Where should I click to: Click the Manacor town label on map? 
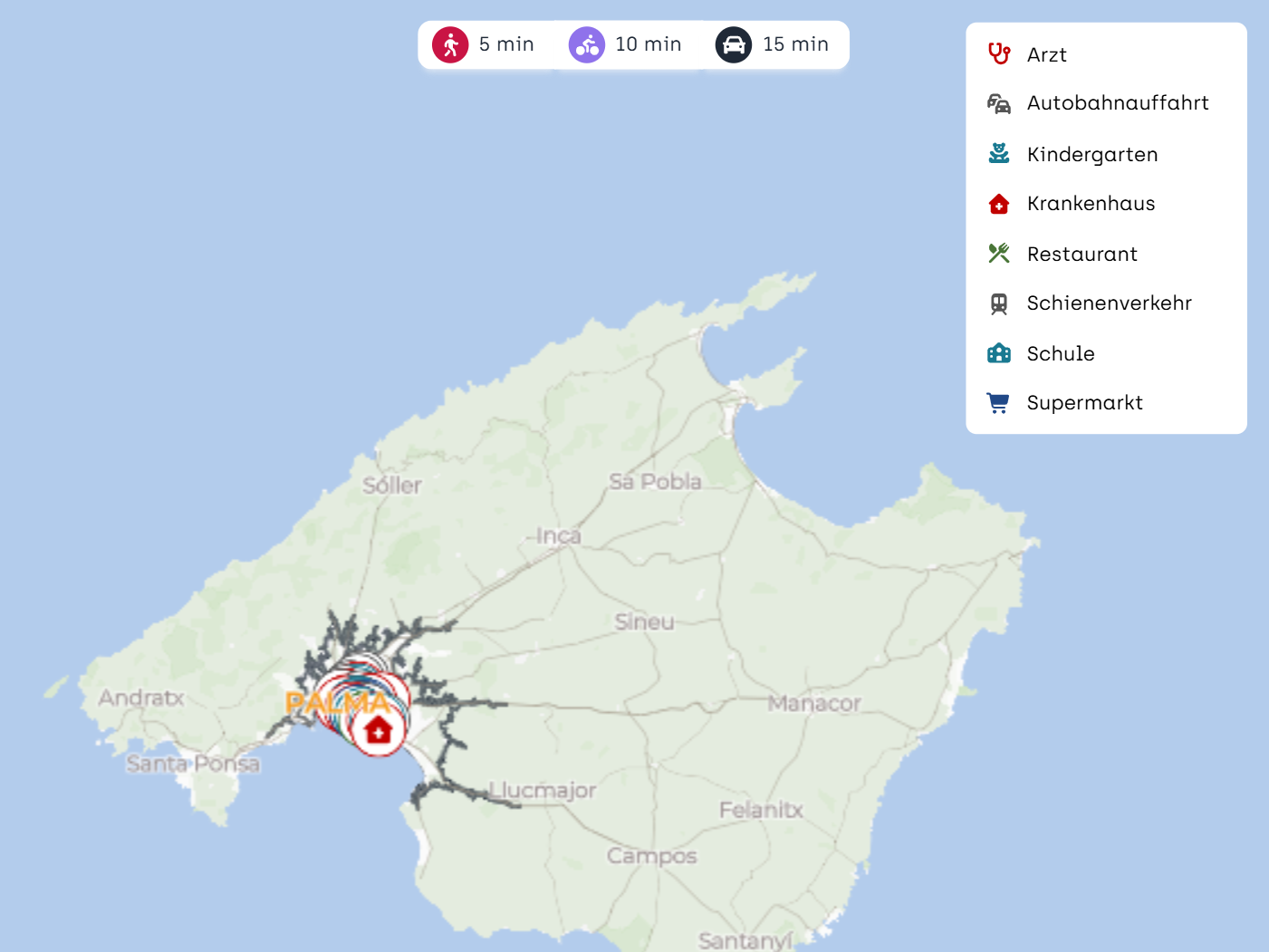tap(813, 703)
